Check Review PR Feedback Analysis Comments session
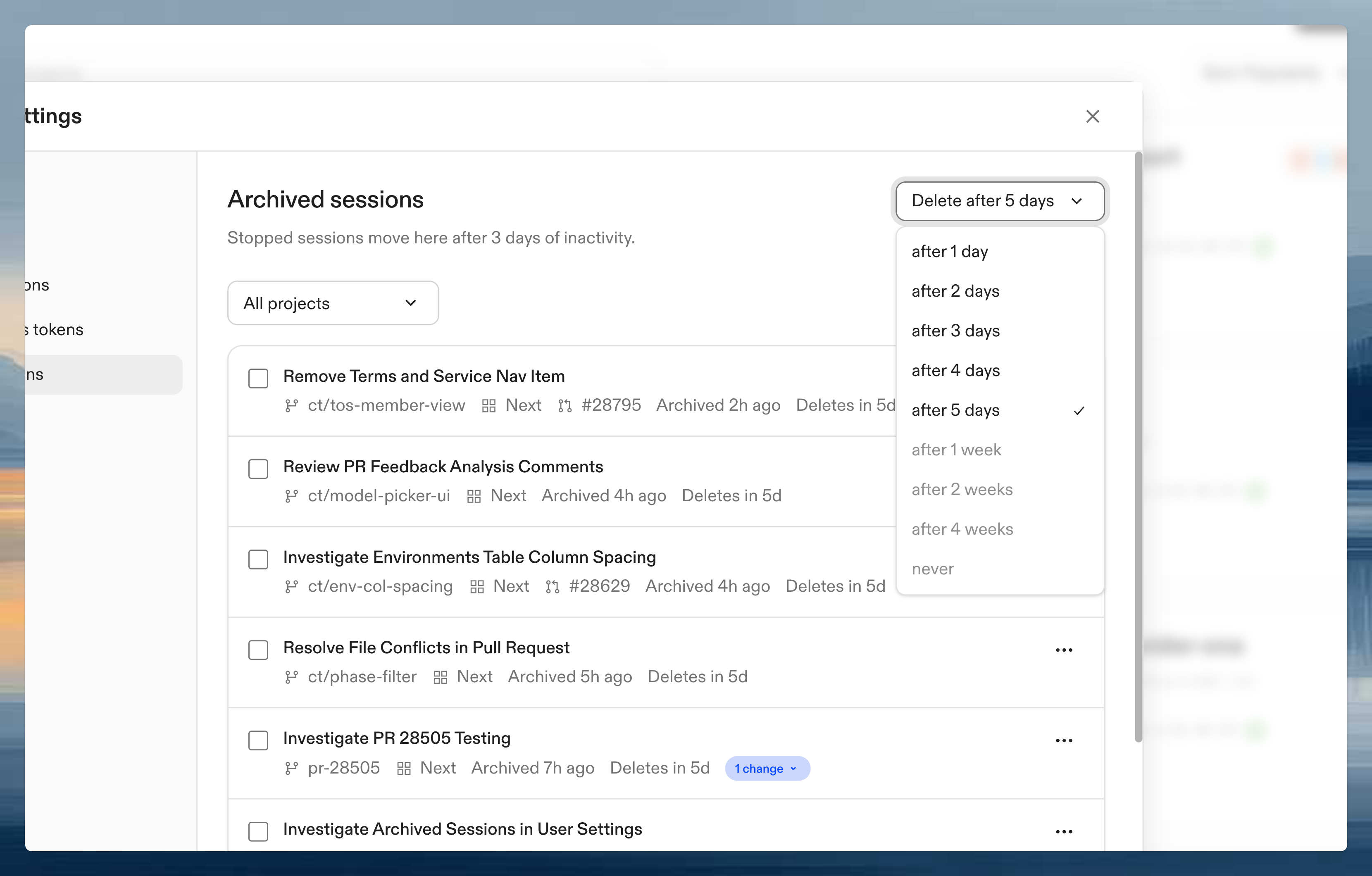The image size is (1372, 876). 258,469
